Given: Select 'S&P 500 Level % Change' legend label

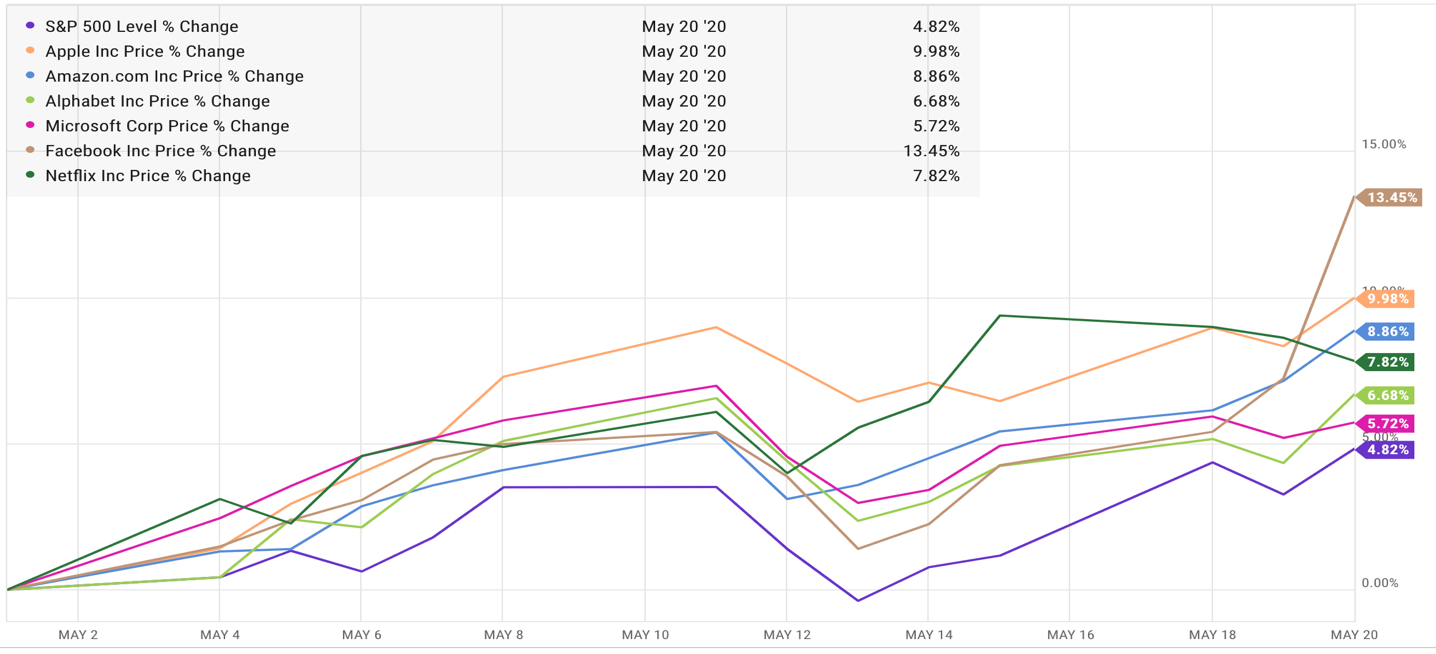Looking at the screenshot, I should [x=142, y=27].
